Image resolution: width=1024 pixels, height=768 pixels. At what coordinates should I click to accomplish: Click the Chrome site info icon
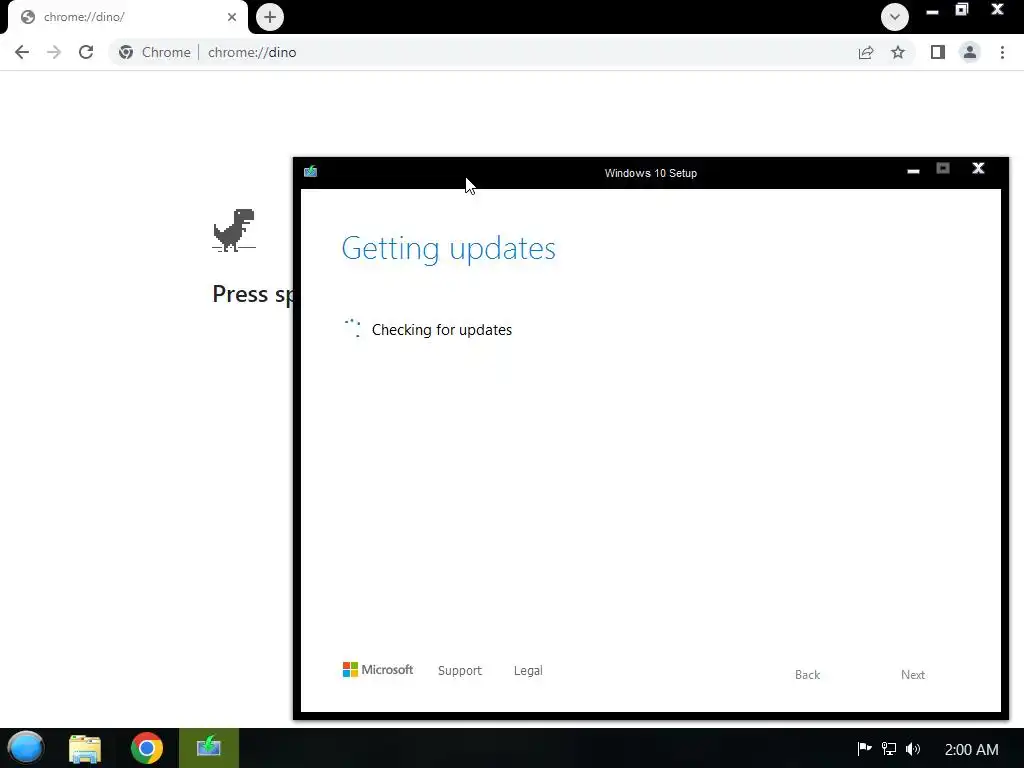tap(126, 52)
